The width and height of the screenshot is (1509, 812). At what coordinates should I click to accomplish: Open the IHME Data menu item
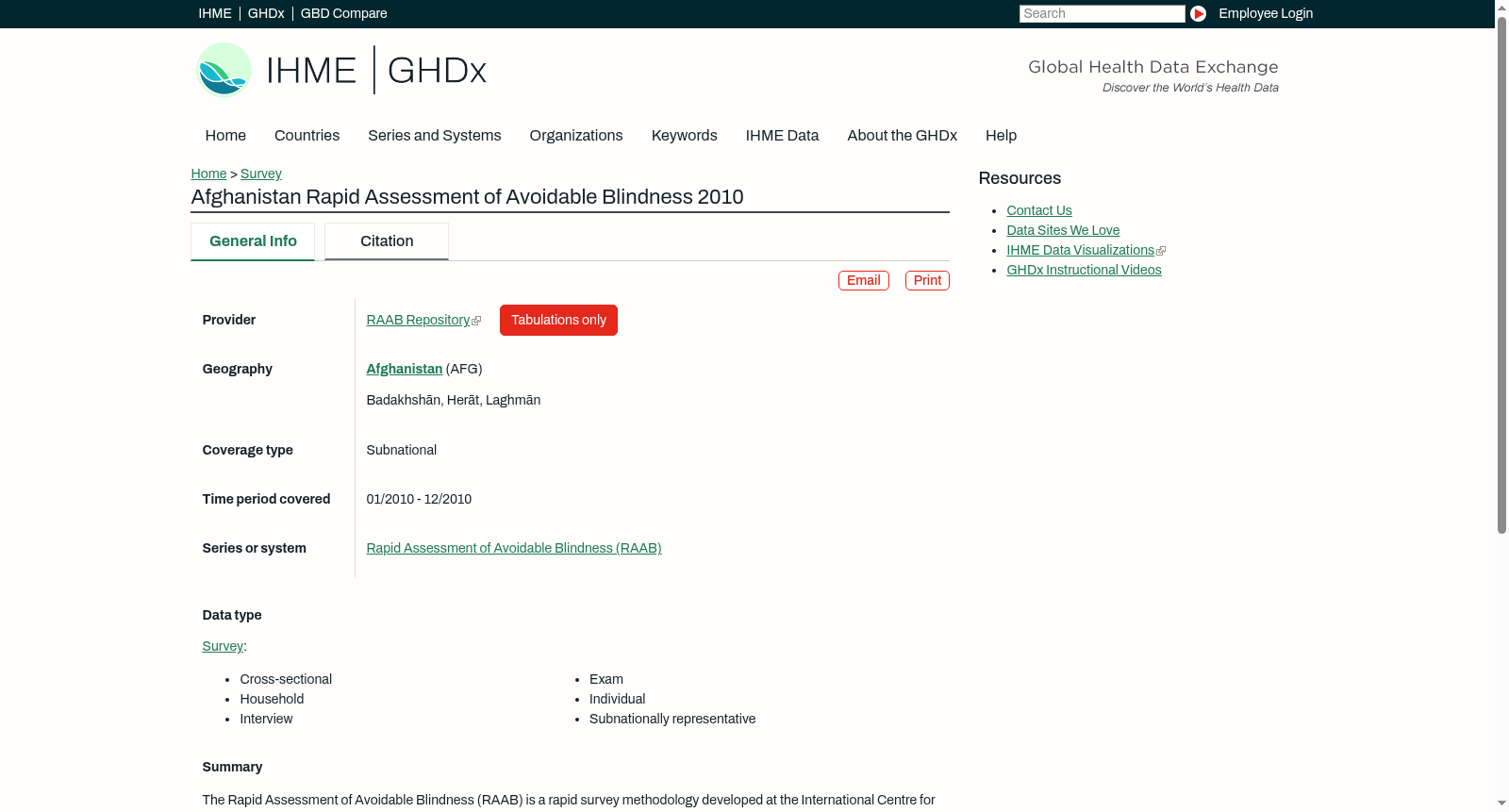782,136
